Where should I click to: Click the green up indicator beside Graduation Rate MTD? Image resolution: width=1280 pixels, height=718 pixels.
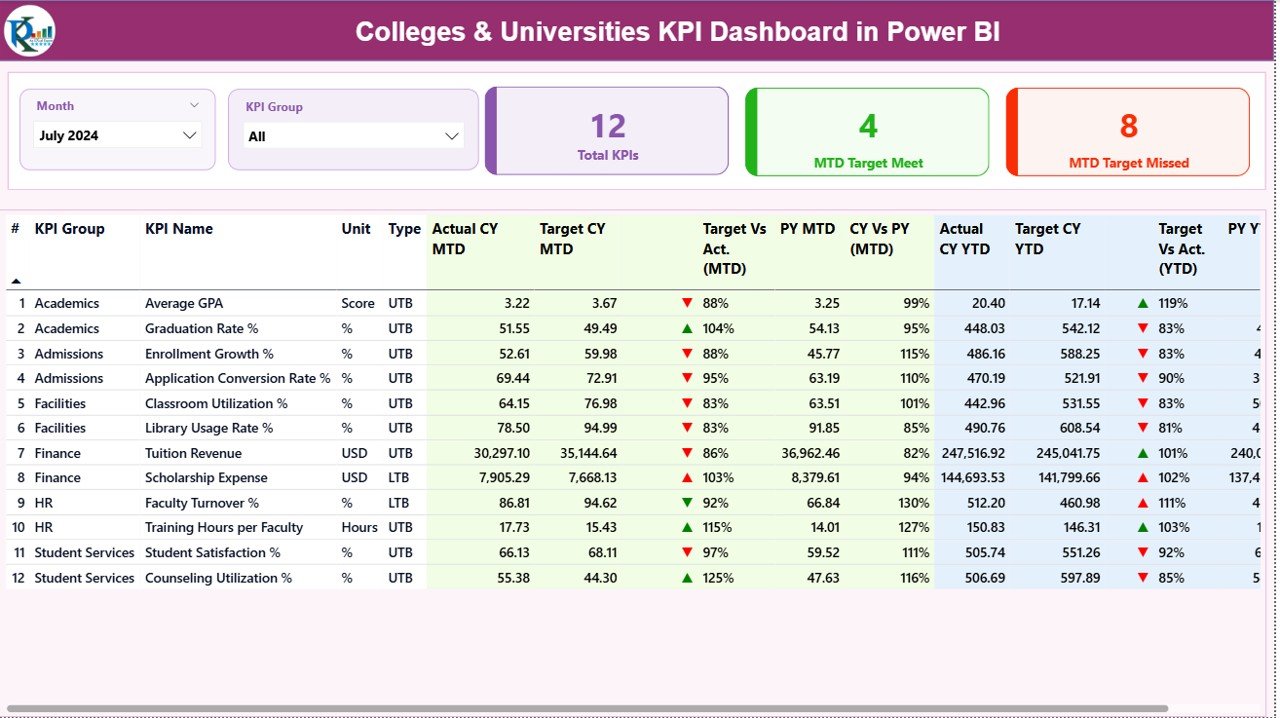(688, 327)
